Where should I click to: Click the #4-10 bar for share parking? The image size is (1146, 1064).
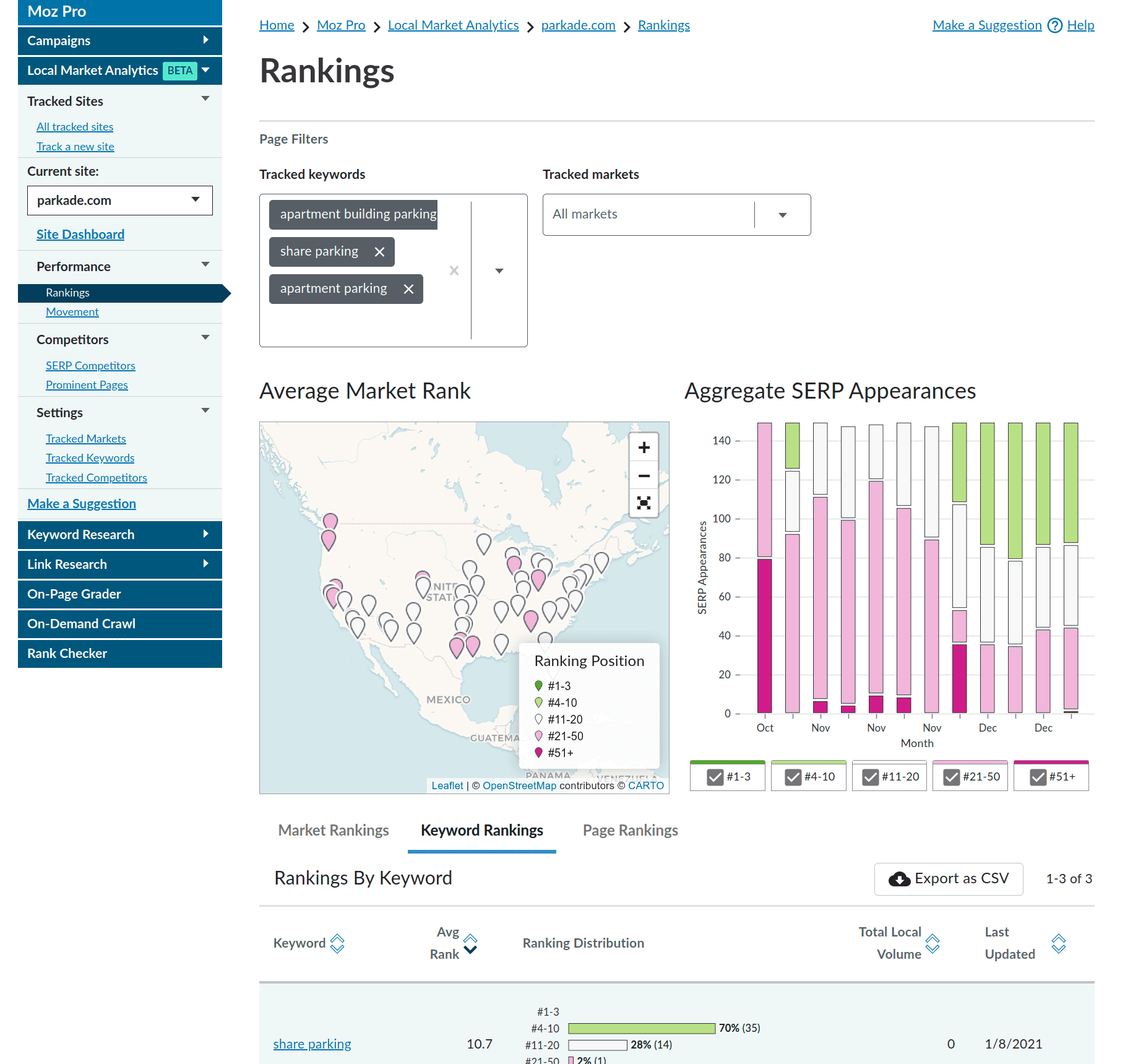(642, 1028)
